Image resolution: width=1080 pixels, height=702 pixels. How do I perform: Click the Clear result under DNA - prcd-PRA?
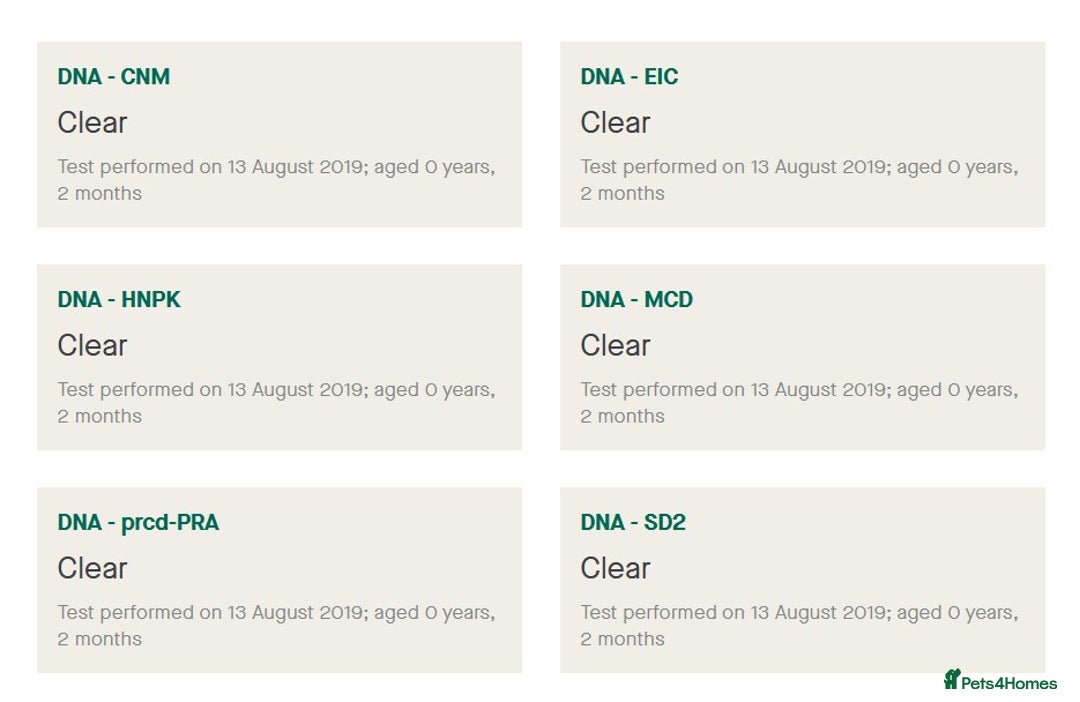pos(92,568)
